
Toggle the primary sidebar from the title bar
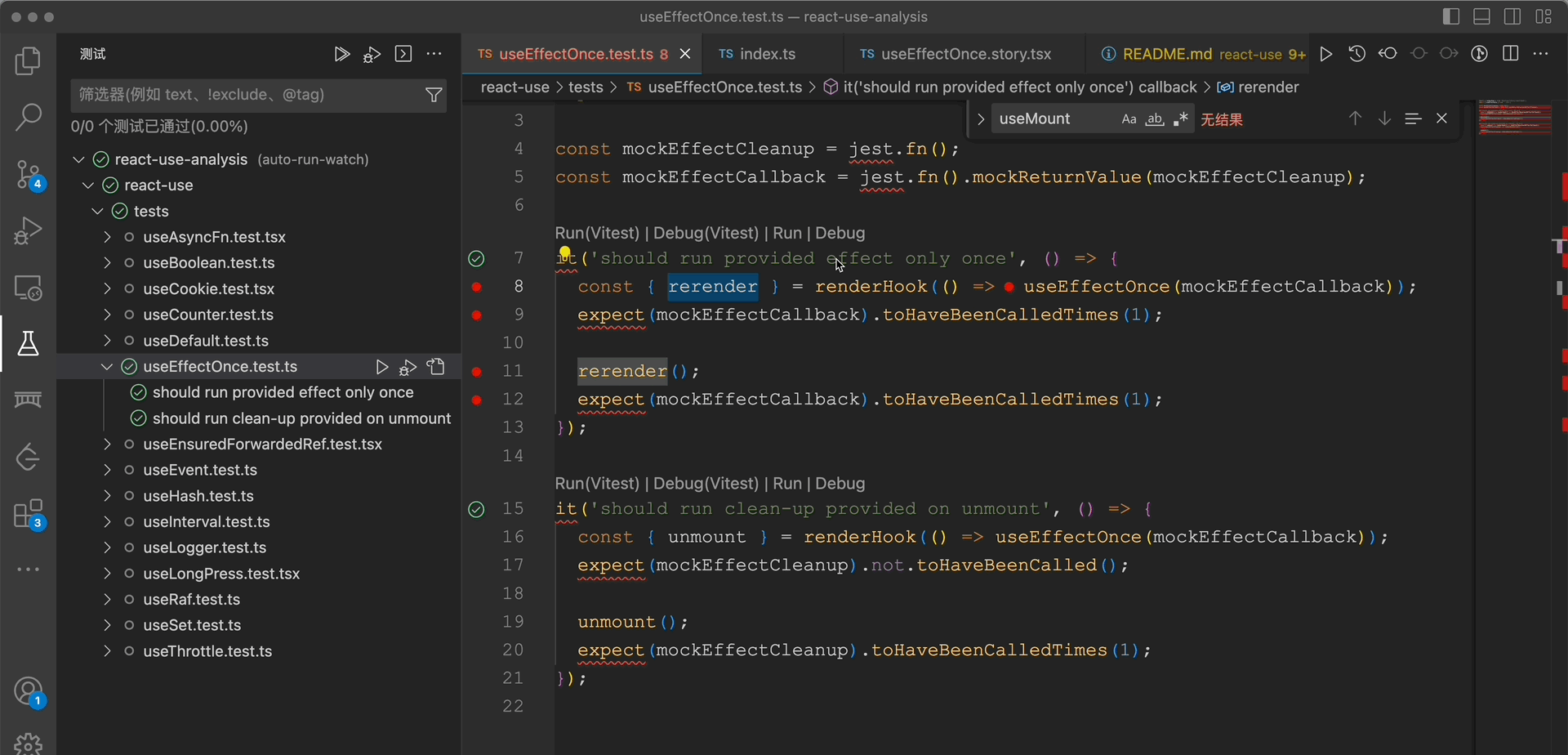(1451, 16)
